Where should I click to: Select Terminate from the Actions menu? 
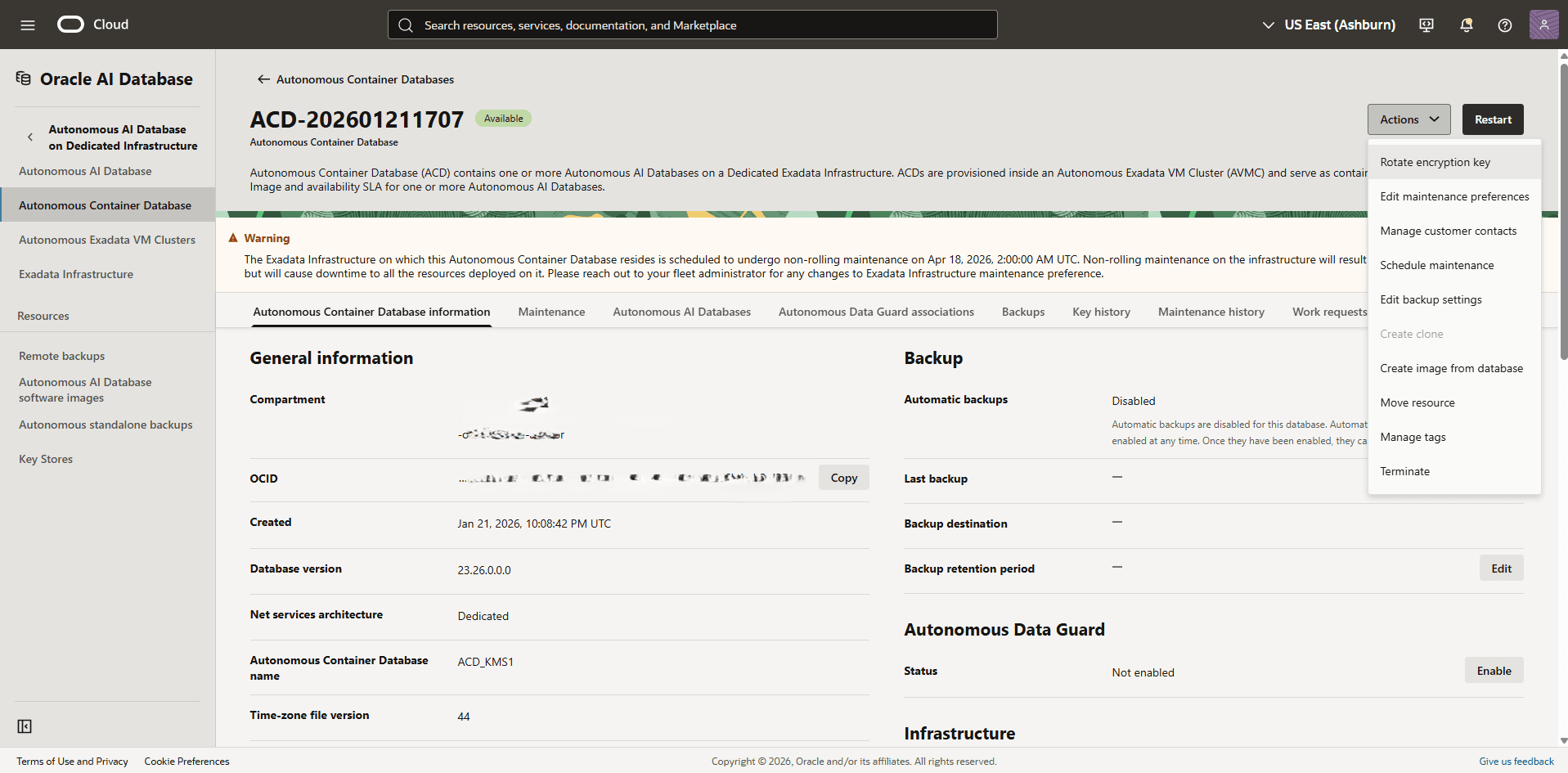[1404, 471]
